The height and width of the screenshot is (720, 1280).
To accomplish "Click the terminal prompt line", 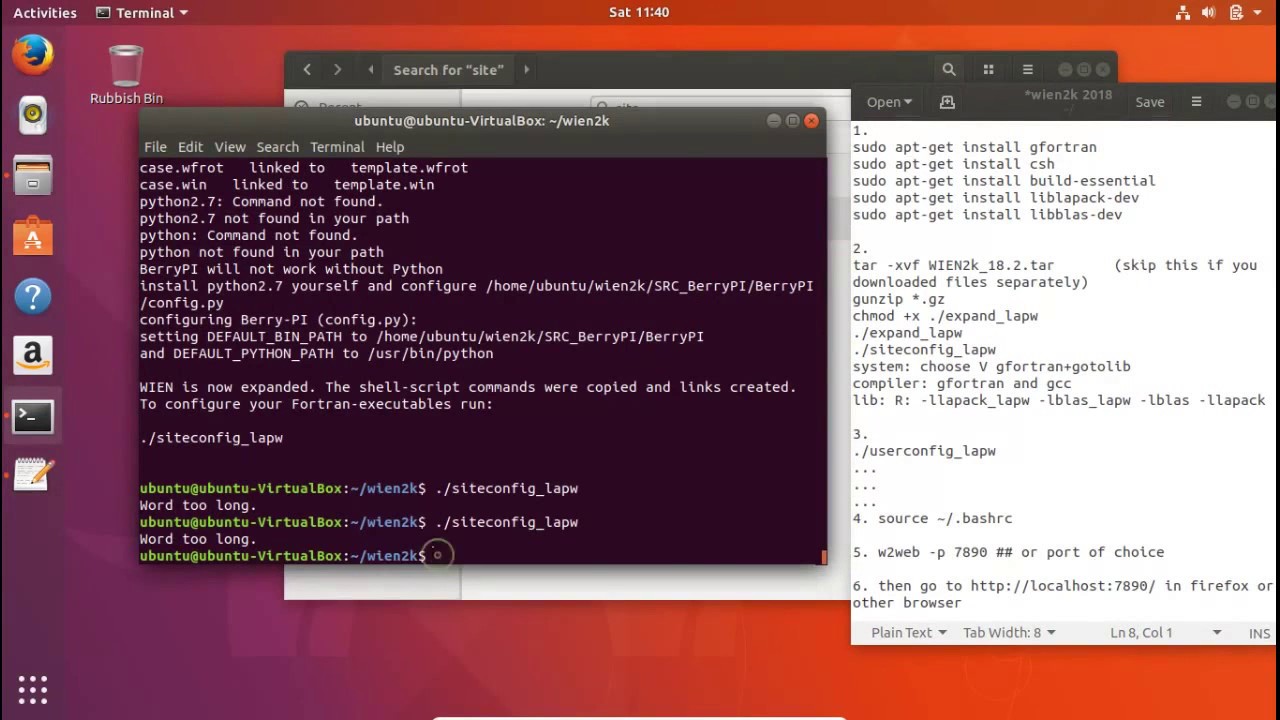I will click(282, 556).
